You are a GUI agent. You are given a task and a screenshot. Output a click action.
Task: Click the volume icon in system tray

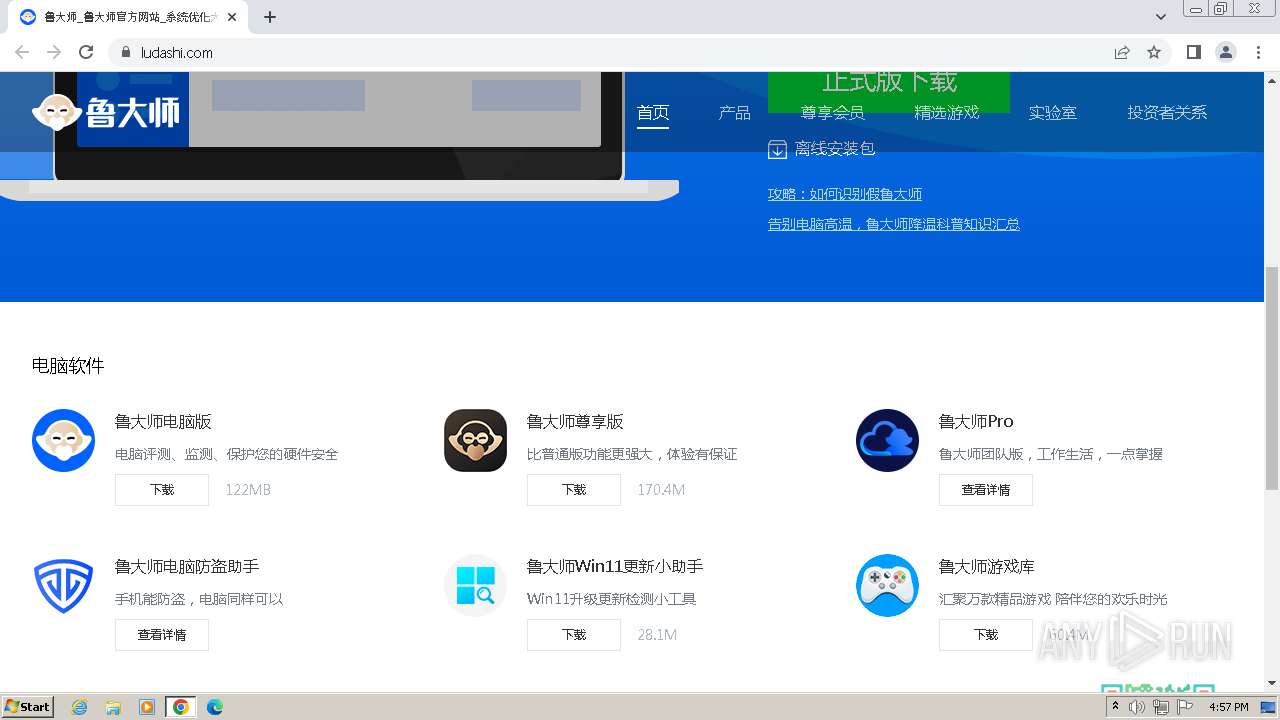(x=1137, y=707)
